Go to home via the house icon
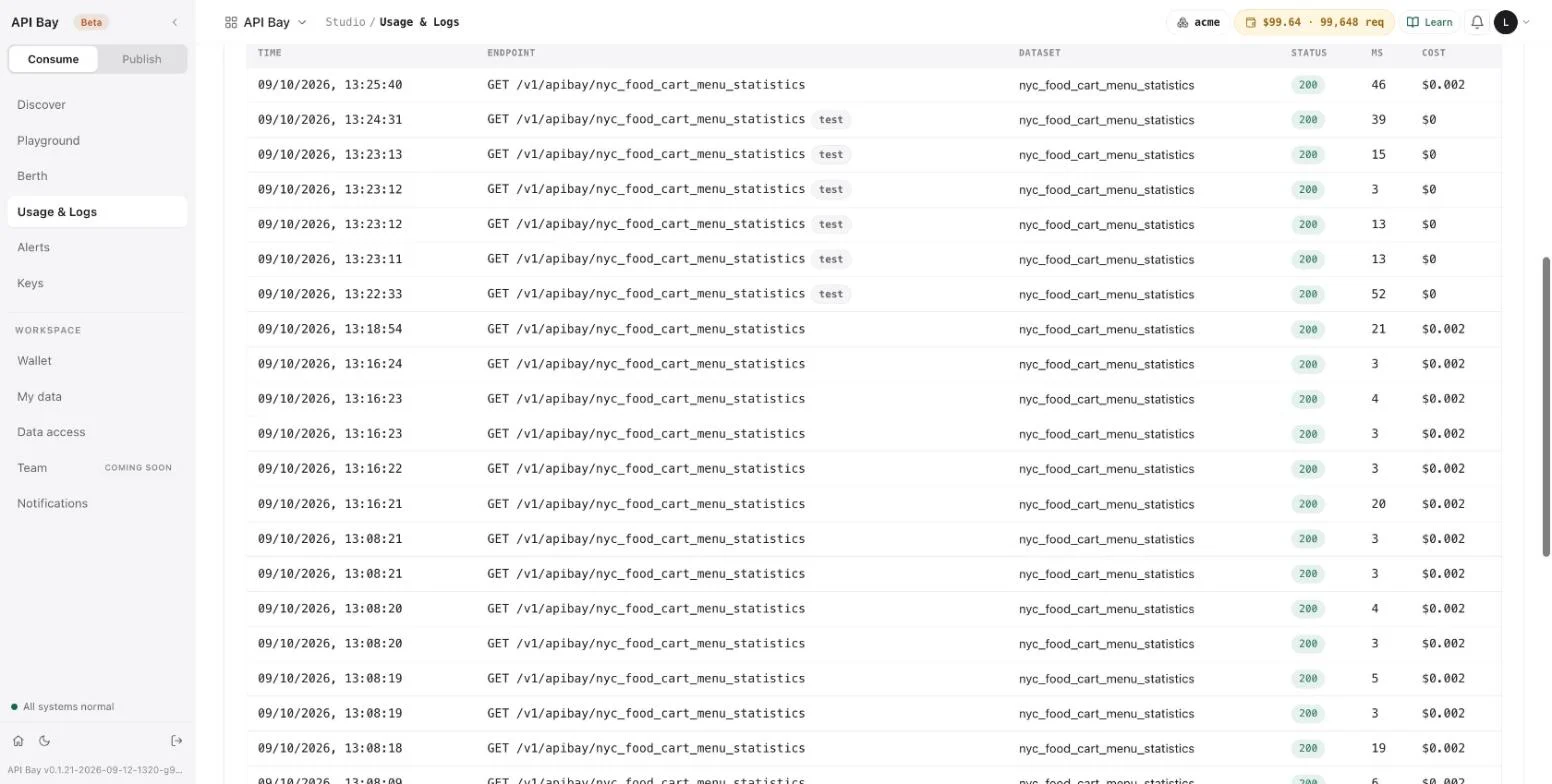The height and width of the screenshot is (784, 1552). [x=18, y=741]
